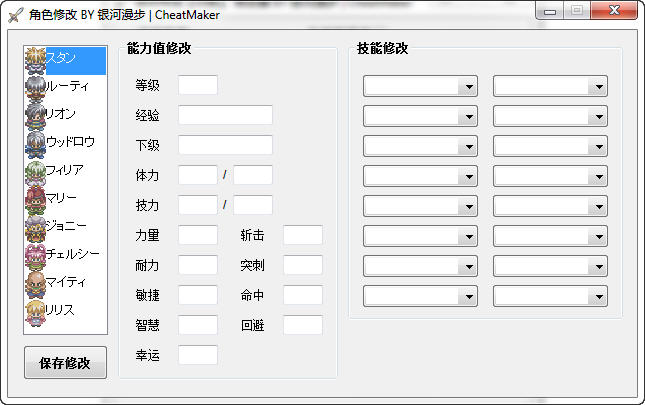The image size is (645, 405).
Task: Choose the チェルシー sprite icon
Action: click(x=36, y=255)
